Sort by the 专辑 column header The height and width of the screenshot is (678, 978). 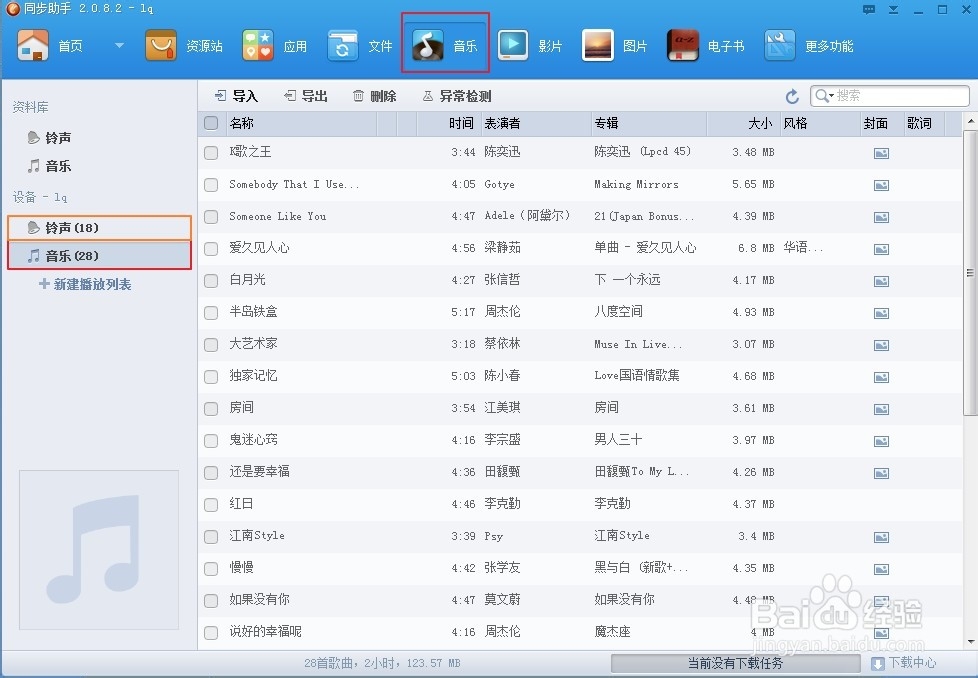tap(649, 123)
